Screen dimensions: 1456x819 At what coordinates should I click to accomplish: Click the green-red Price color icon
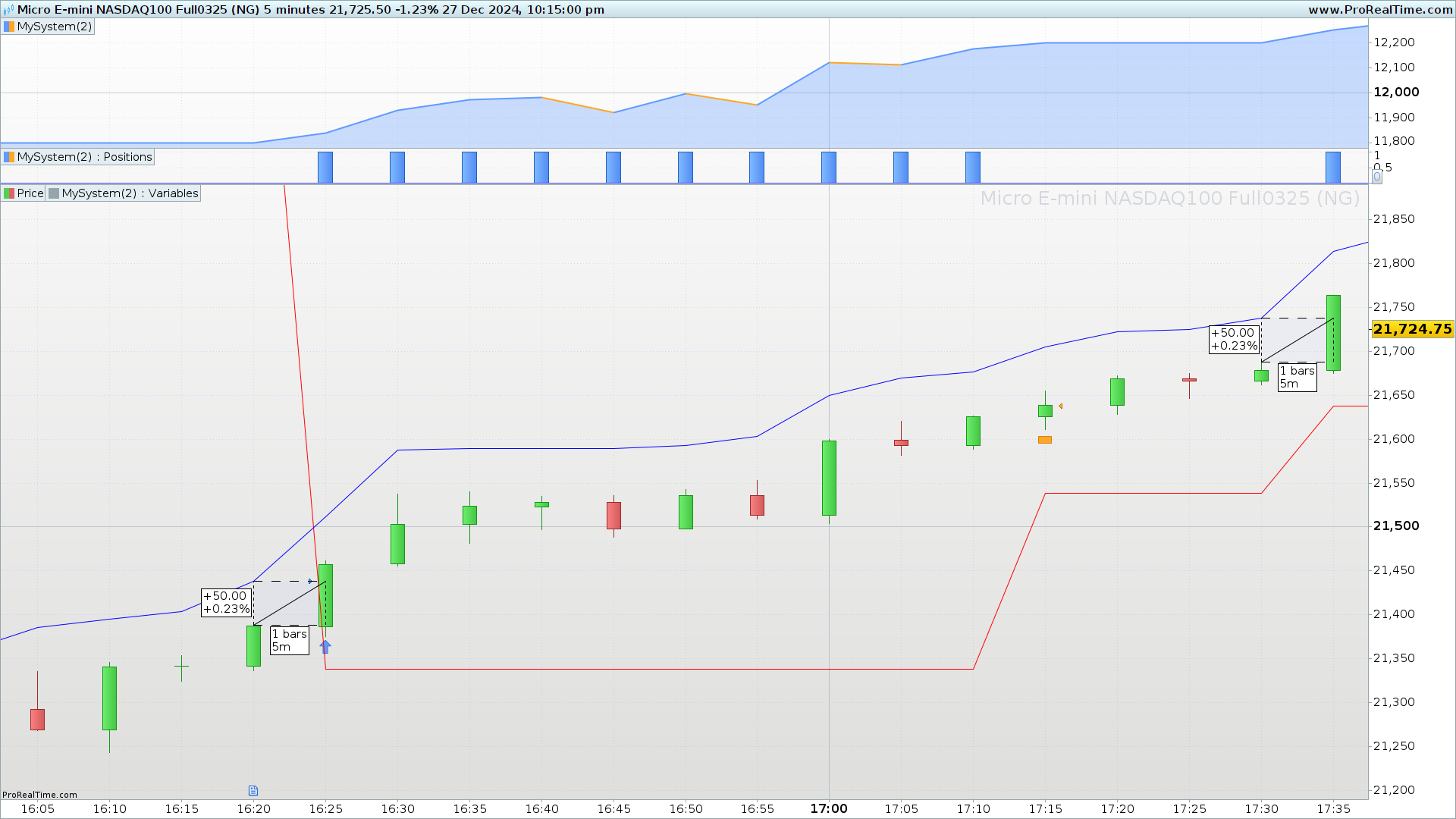(9, 193)
